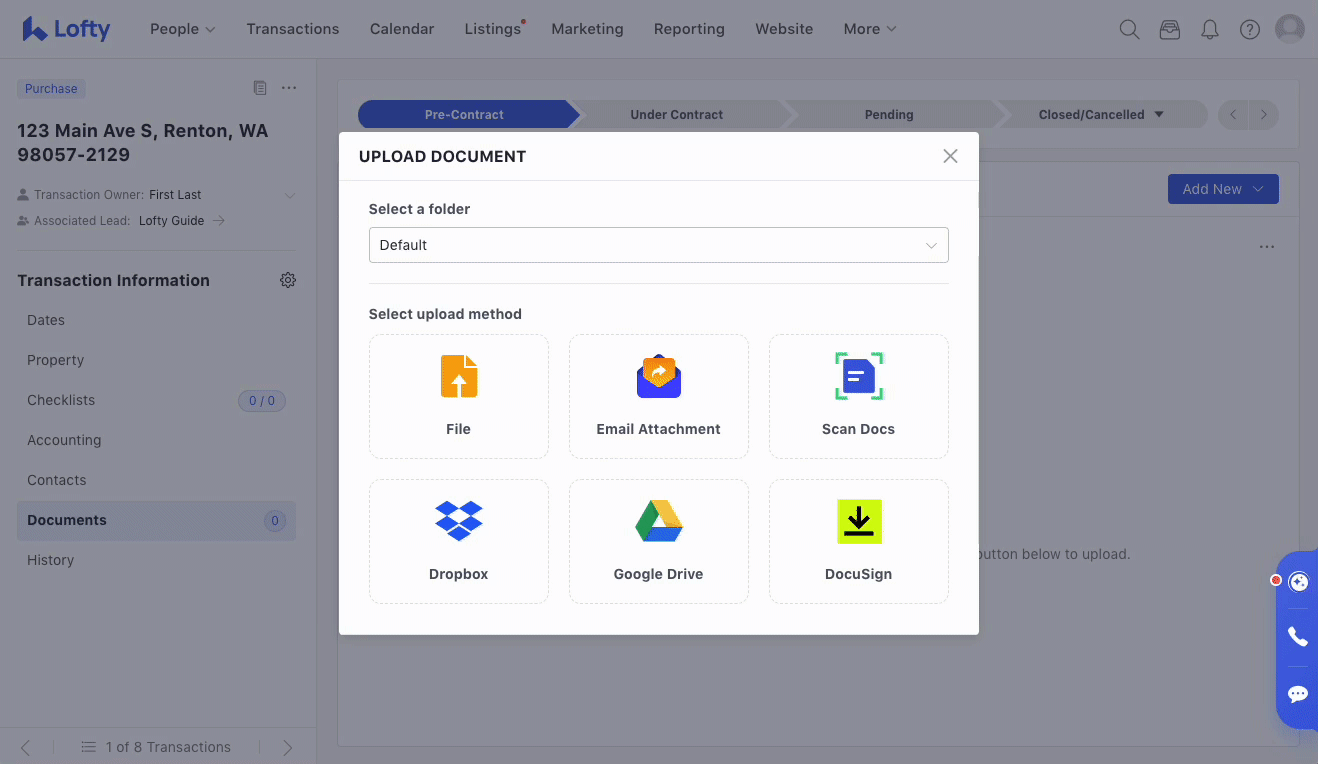The width and height of the screenshot is (1318, 764).
Task: Open the transaction notes icon
Action: [x=260, y=88]
